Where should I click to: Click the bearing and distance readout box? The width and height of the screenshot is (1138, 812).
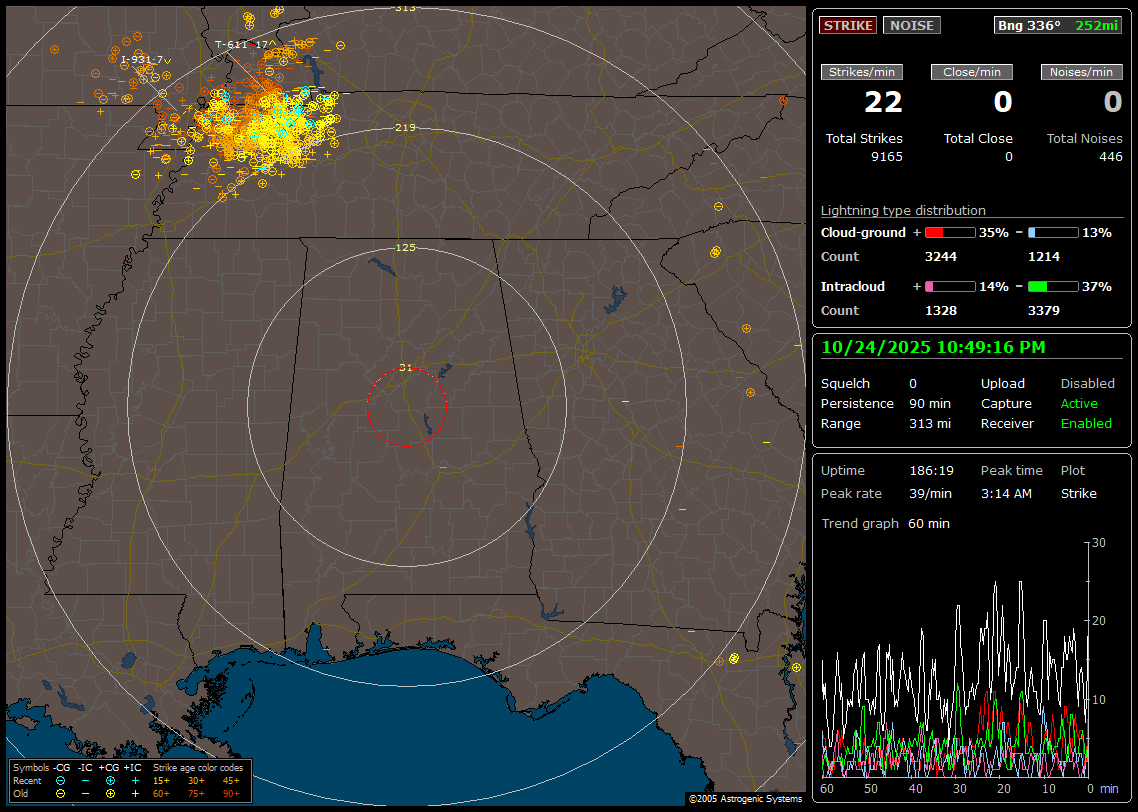click(x=1058, y=26)
